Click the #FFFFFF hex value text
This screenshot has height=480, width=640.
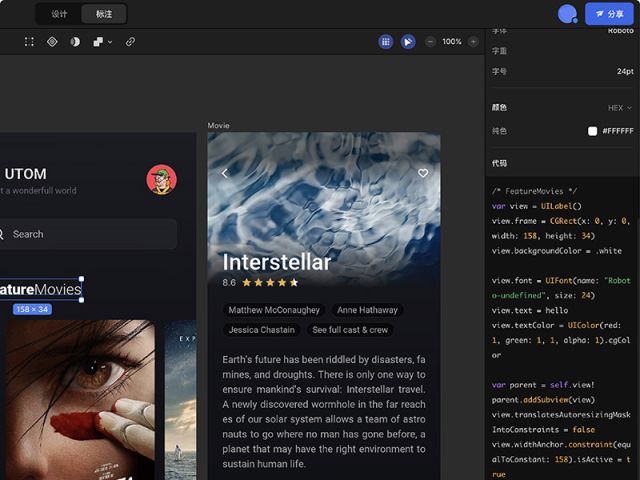pyautogui.click(x=618, y=131)
